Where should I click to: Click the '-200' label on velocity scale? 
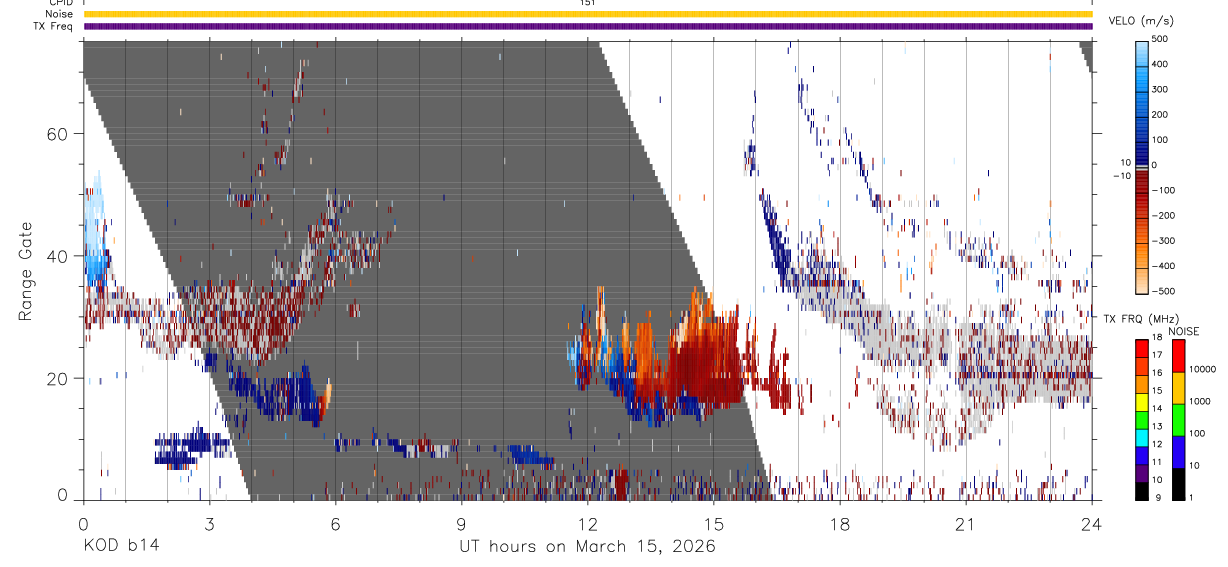coord(1163,215)
